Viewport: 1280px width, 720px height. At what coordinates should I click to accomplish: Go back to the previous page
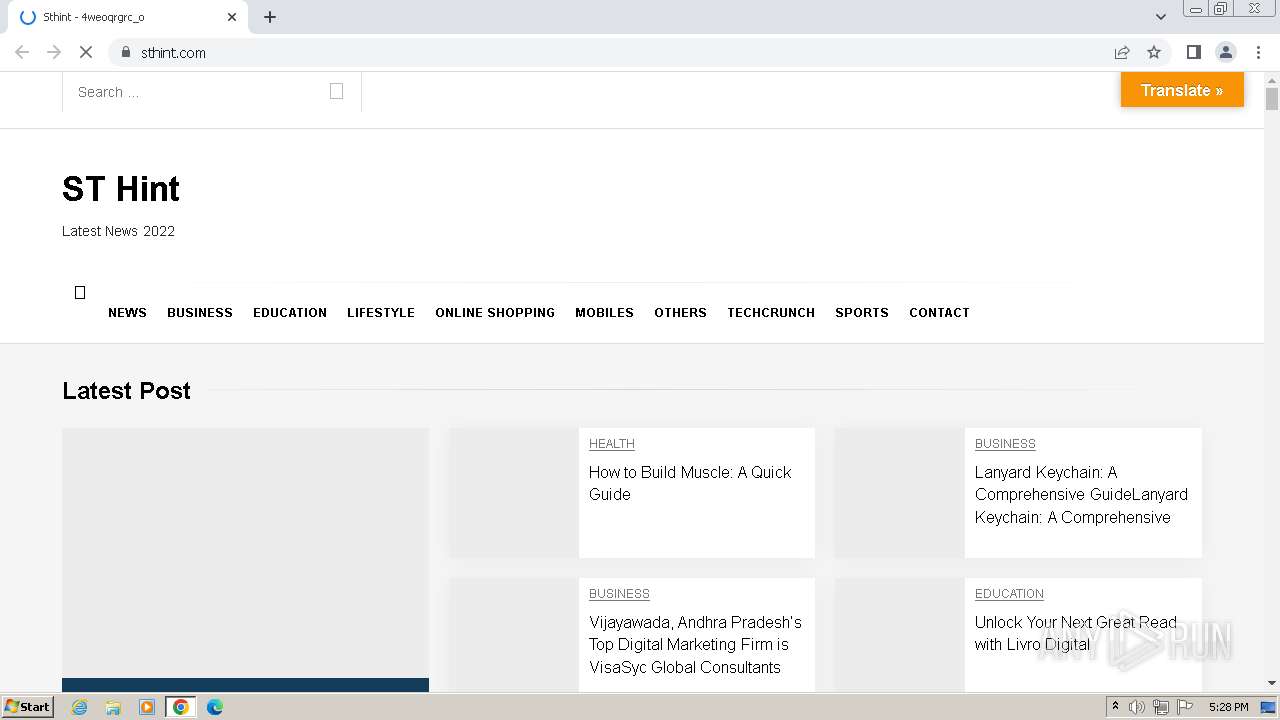(x=22, y=52)
